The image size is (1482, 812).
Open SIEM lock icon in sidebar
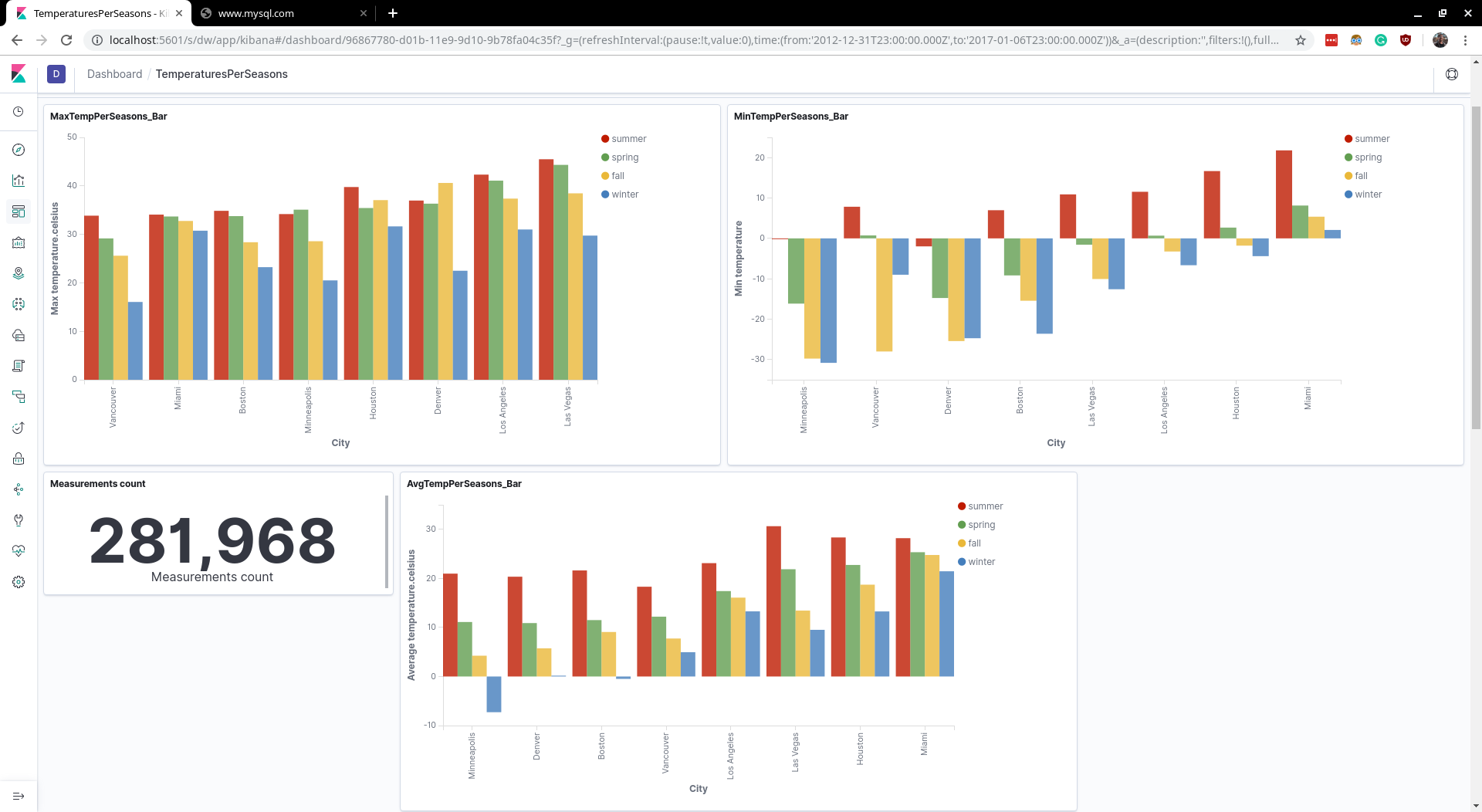[x=19, y=458]
